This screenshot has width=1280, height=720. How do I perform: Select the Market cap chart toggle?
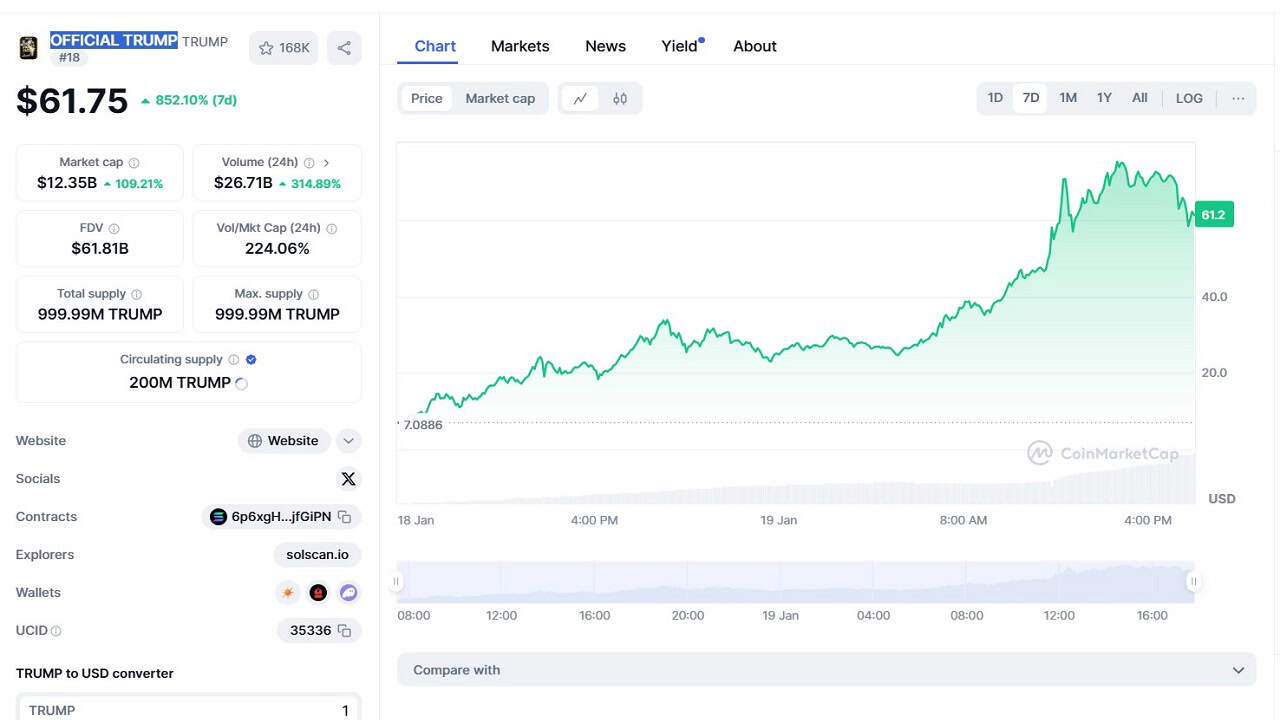point(500,98)
